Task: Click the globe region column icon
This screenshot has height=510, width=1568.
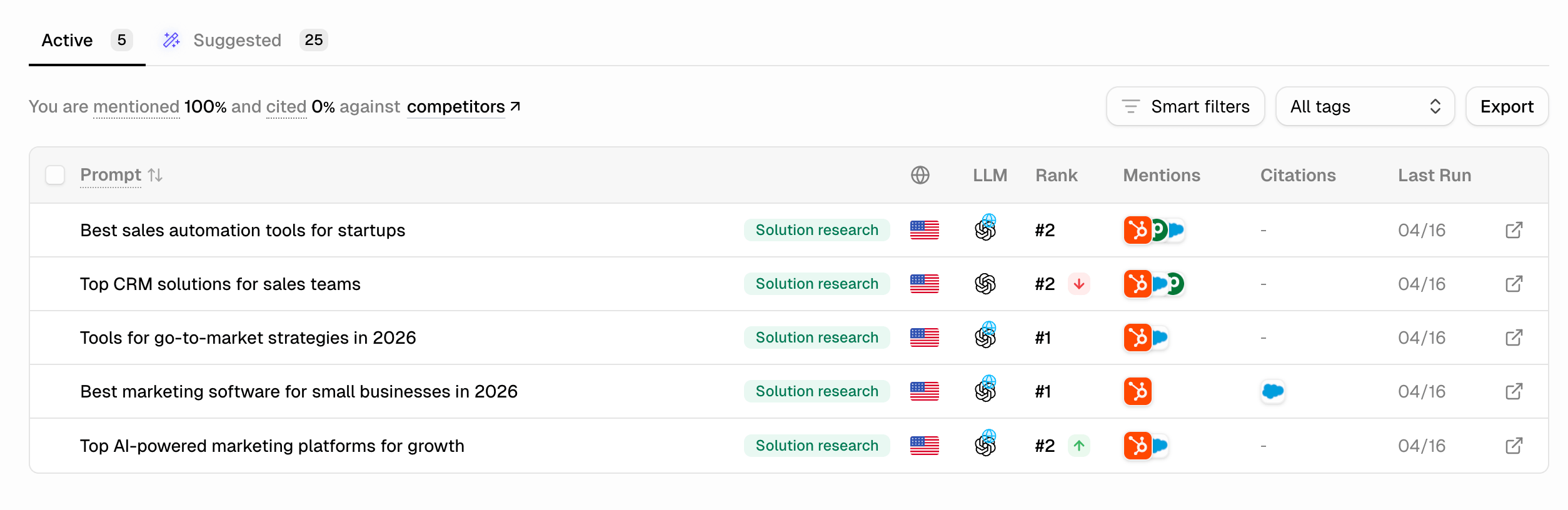Action: coord(920,175)
